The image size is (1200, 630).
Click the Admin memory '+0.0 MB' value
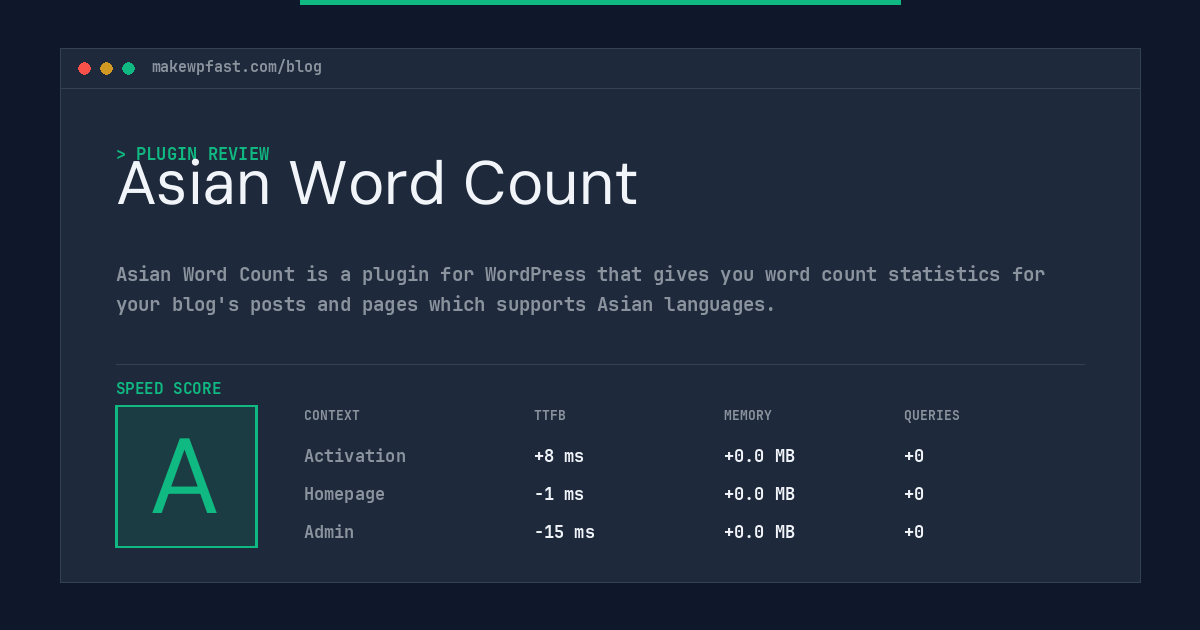[759, 532]
